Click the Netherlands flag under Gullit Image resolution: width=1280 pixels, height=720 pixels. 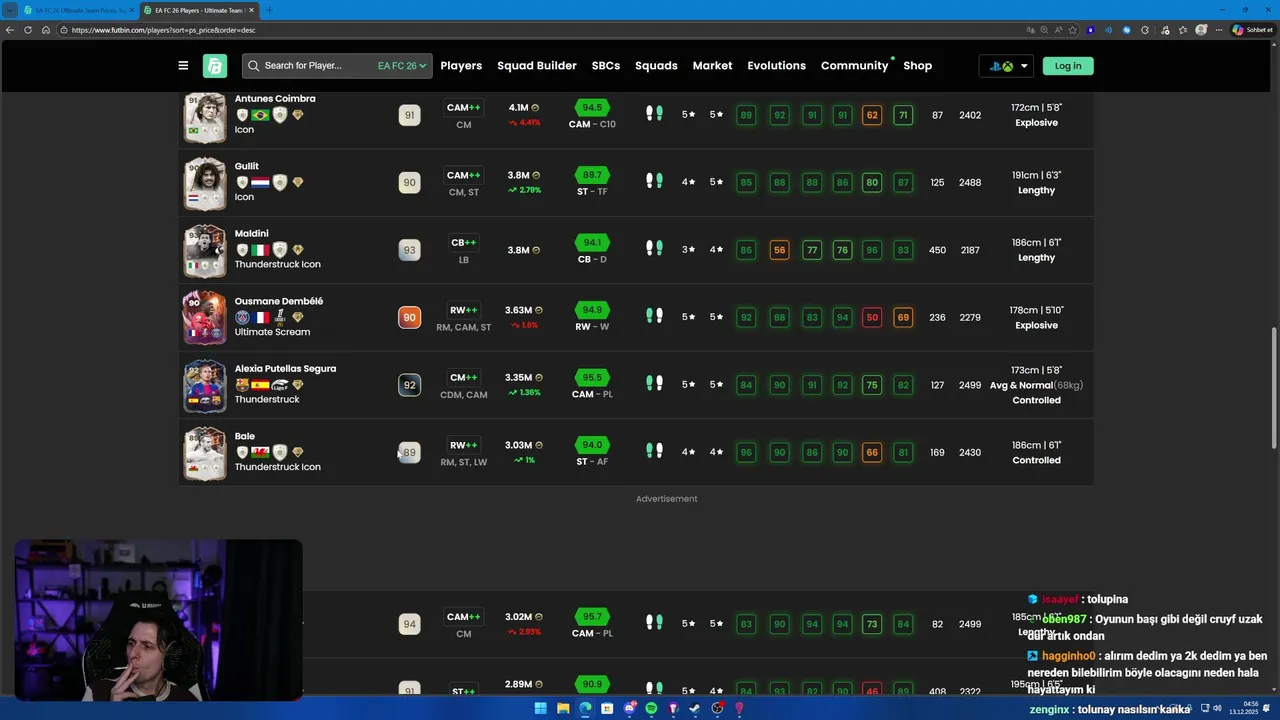click(260, 183)
